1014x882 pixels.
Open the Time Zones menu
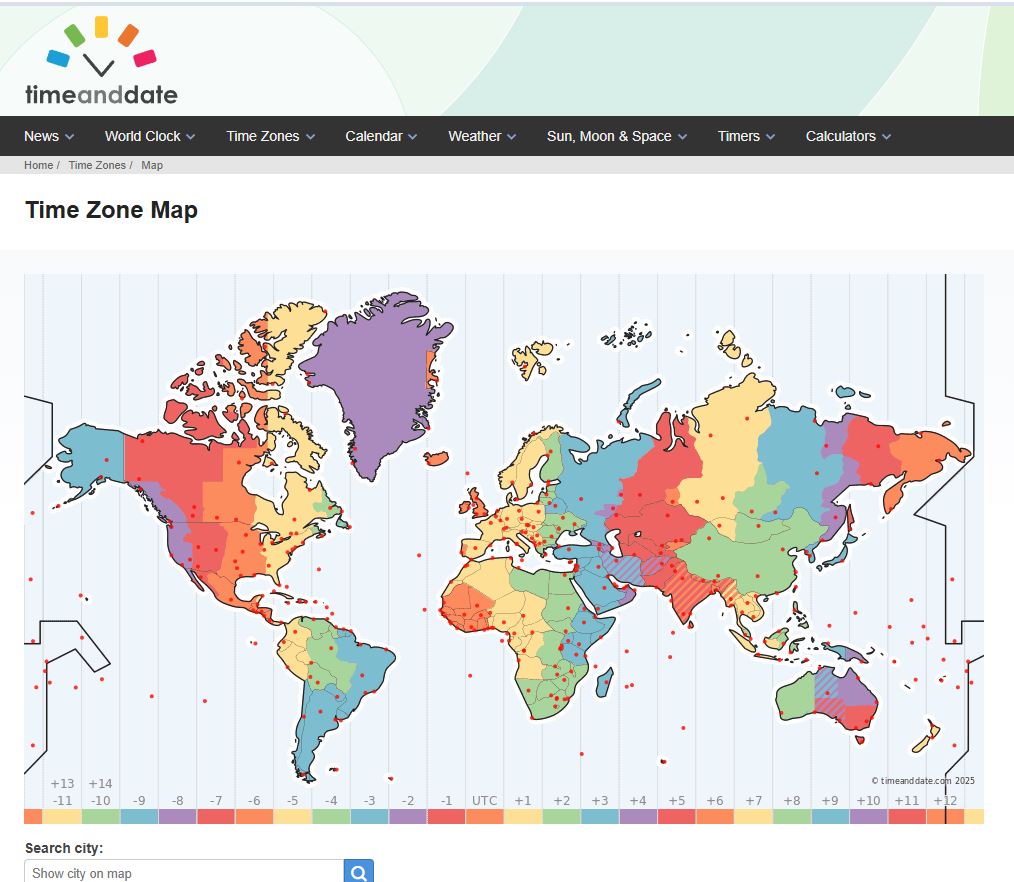(270, 136)
